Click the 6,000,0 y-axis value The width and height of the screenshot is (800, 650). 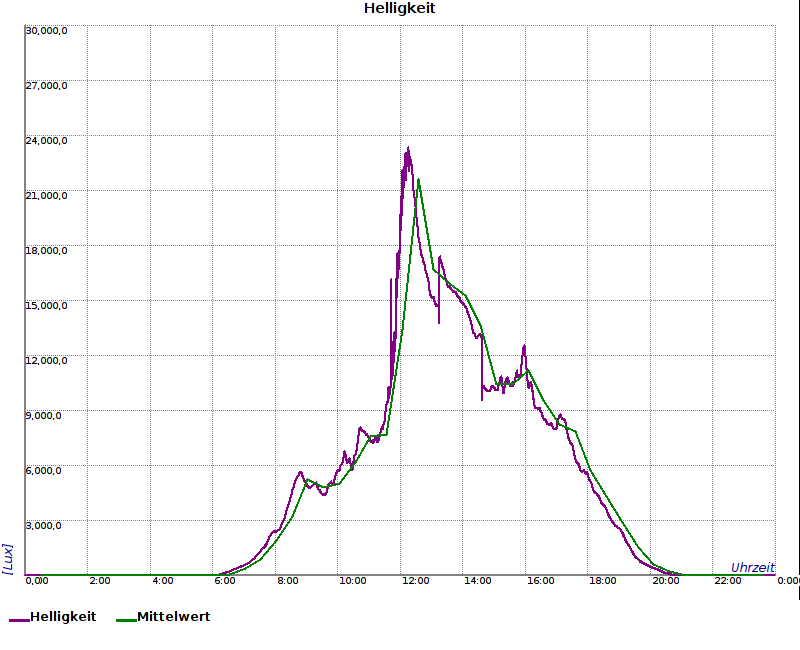[x=43, y=470]
